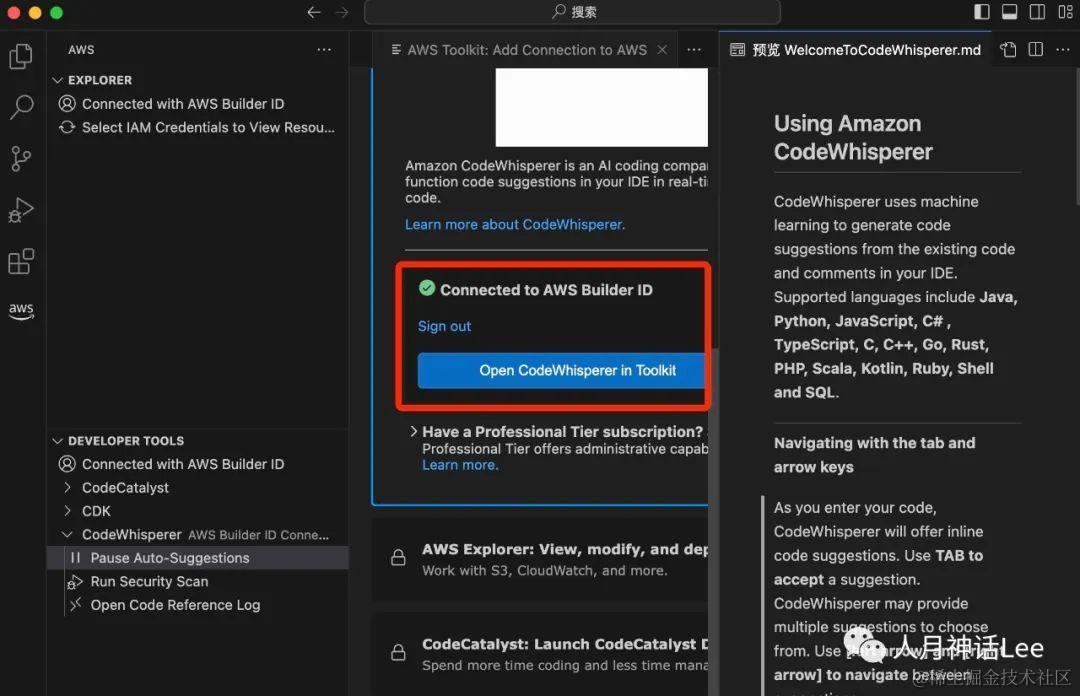This screenshot has width=1080, height=696.
Task: Open the Run and Debug view
Action: pyautogui.click(x=21, y=209)
